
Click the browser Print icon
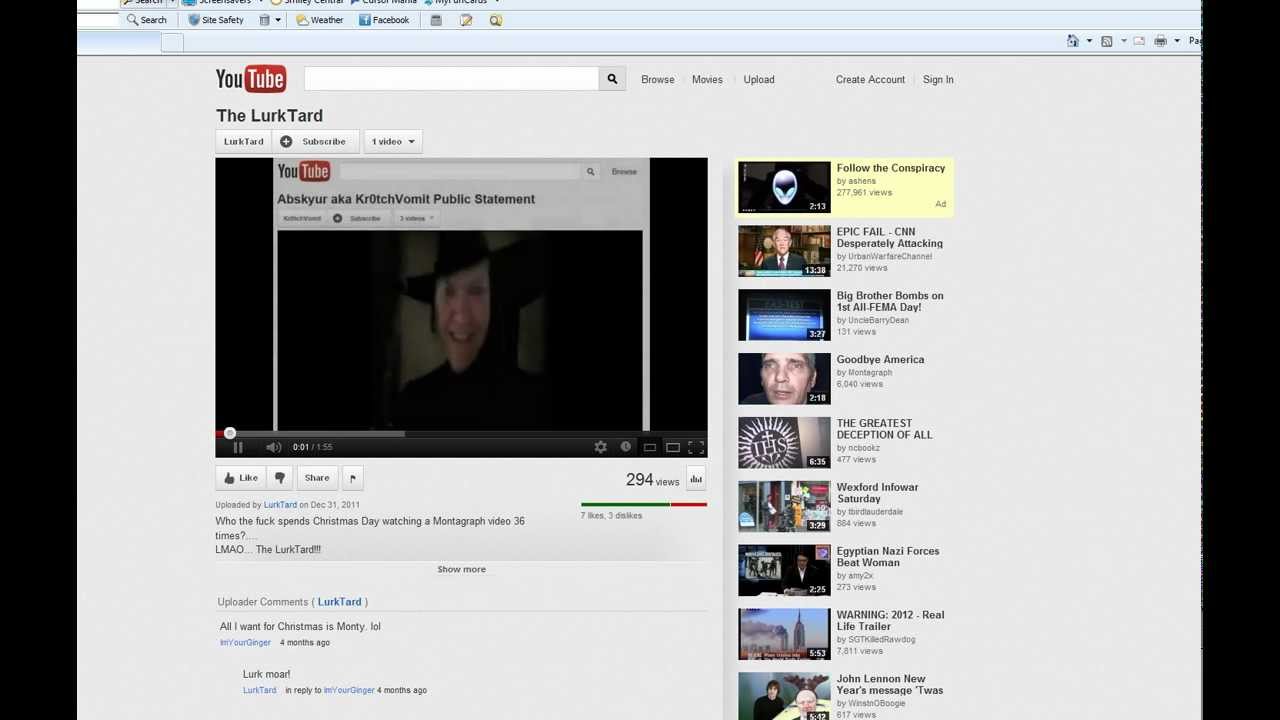click(1160, 41)
